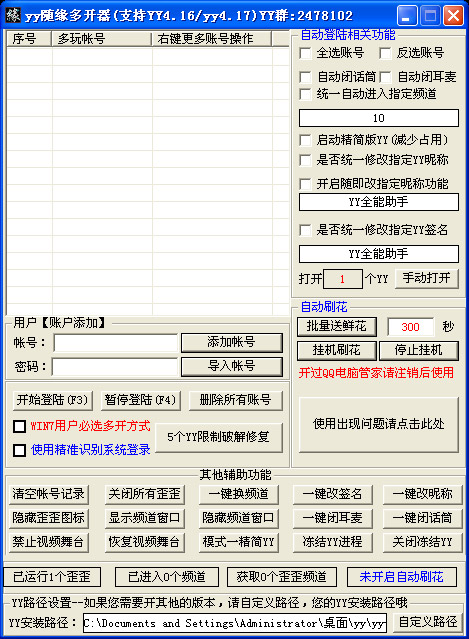Viewport: 469px width, 639px height.
Task: Tick the 全选账号 checkbox
Action: click(x=305, y=53)
